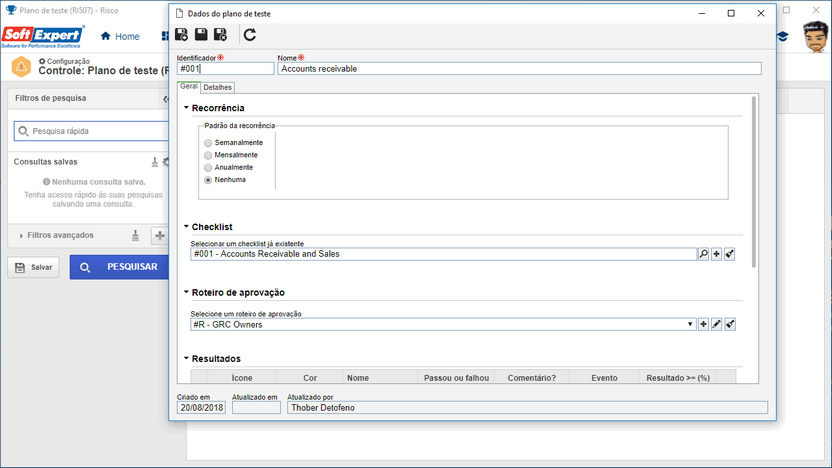Viewport: 832px width, 468px height.
Task: Click the dialog vertical scrollbar
Action: (x=754, y=182)
